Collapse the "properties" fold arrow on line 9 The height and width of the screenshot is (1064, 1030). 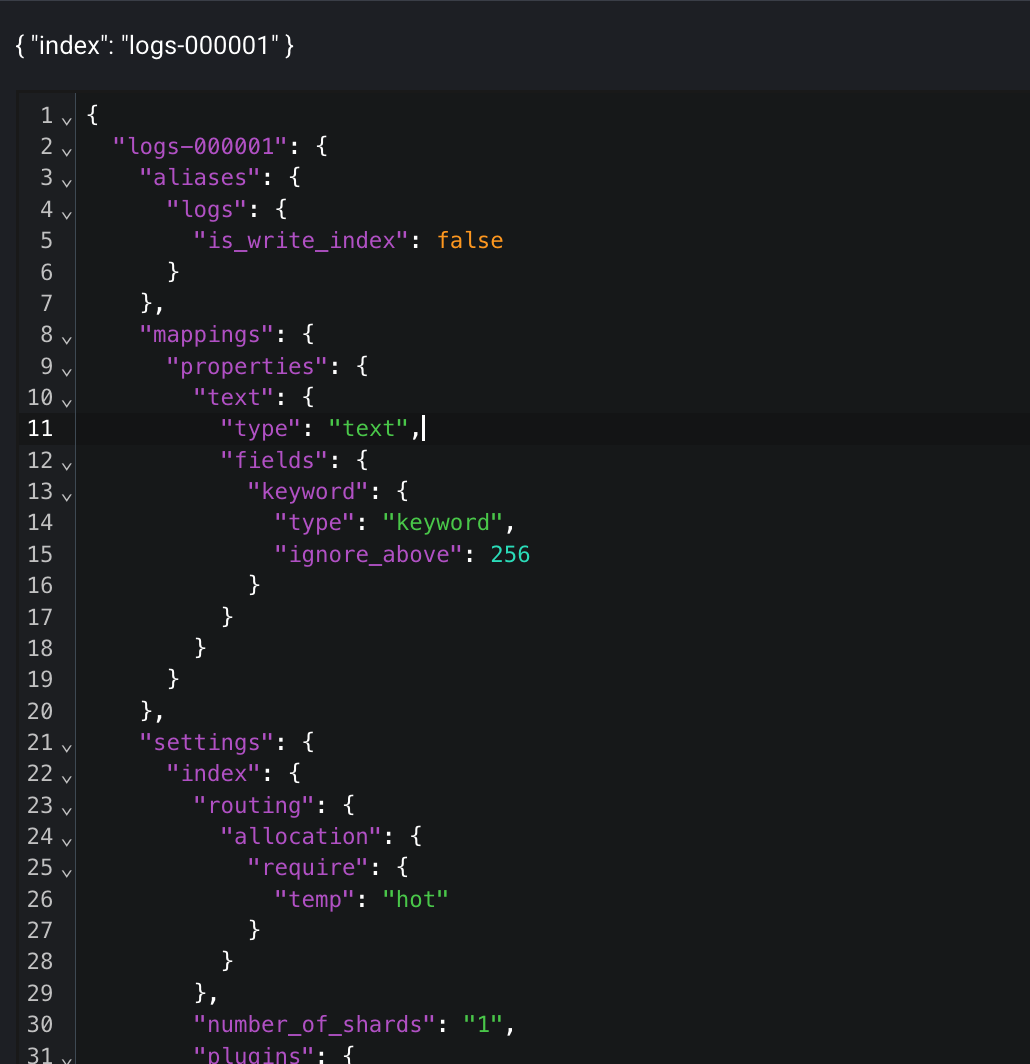click(x=66, y=371)
